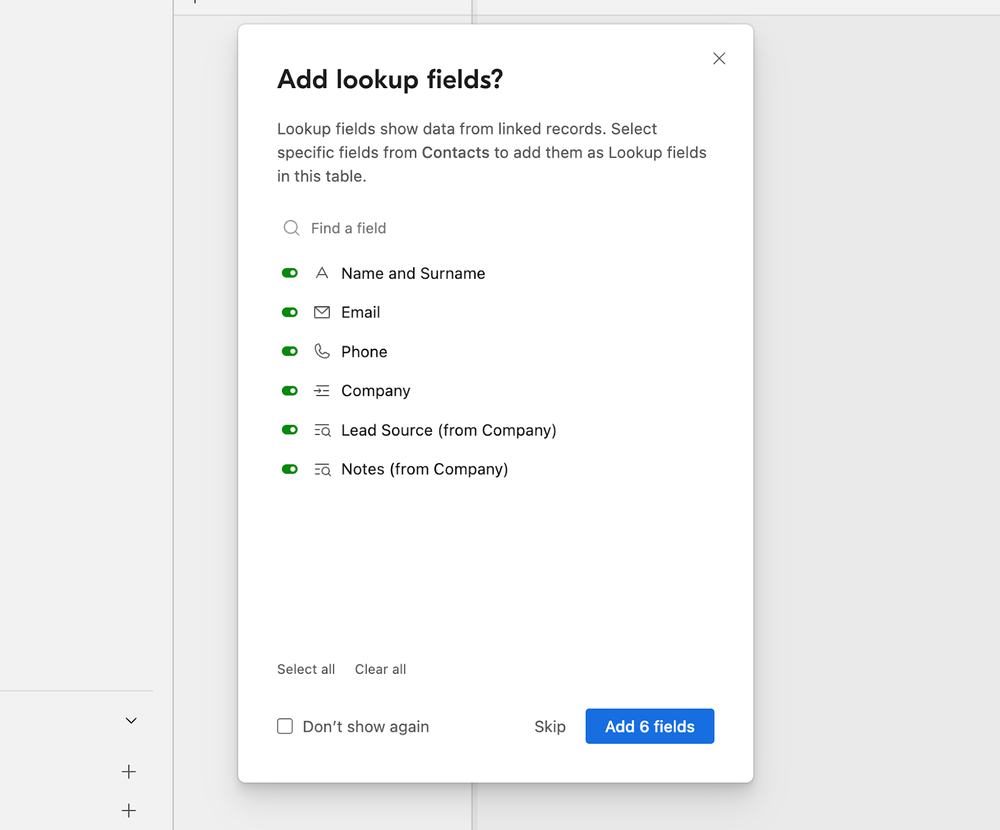Image resolution: width=1000 pixels, height=830 pixels.
Task: Click the Phone receiver icon
Action: (x=321, y=351)
